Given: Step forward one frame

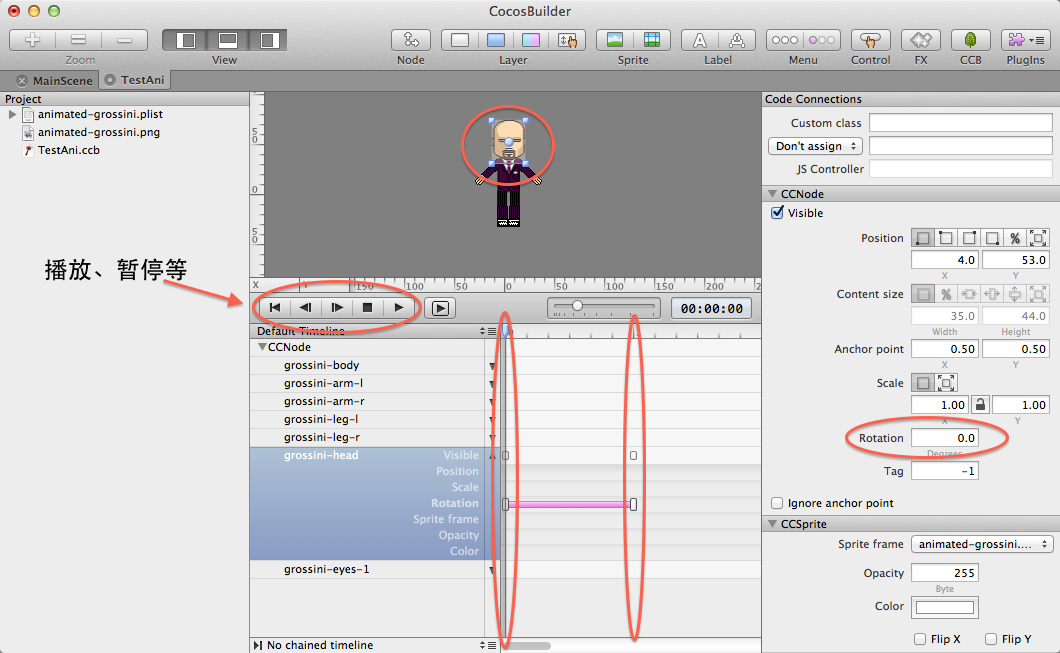Looking at the screenshot, I should (337, 308).
